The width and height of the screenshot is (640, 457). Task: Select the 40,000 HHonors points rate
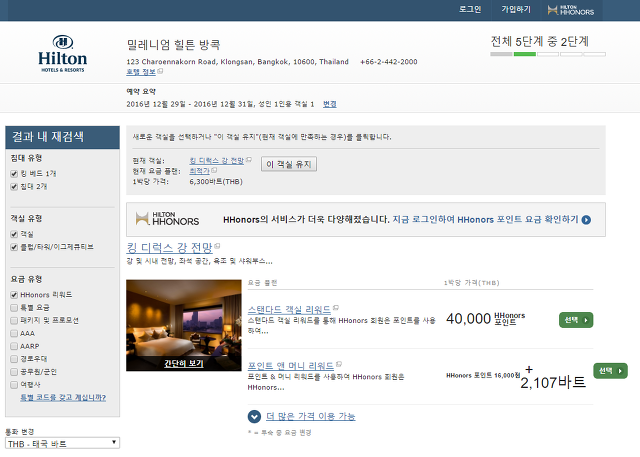tap(576, 320)
